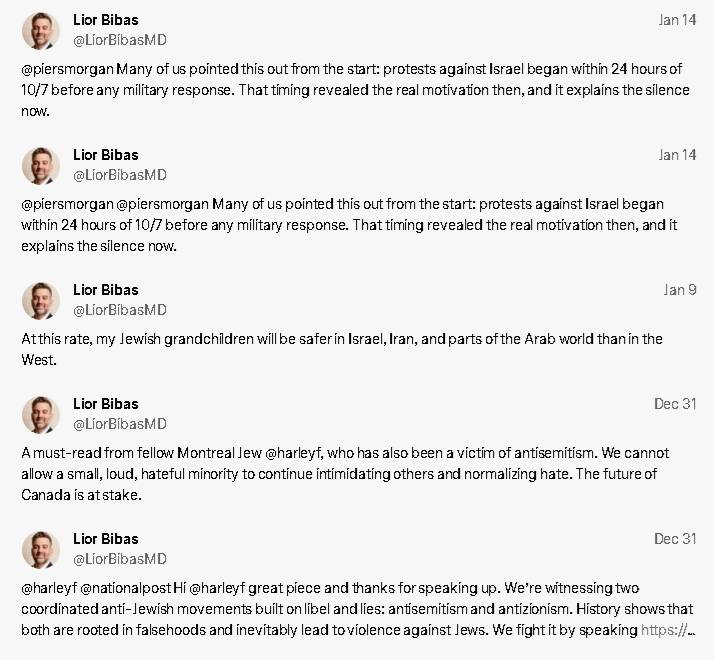The image size is (714, 660).
Task: Open the @piersmorgan mention in the first tweet
Action: click(67, 69)
